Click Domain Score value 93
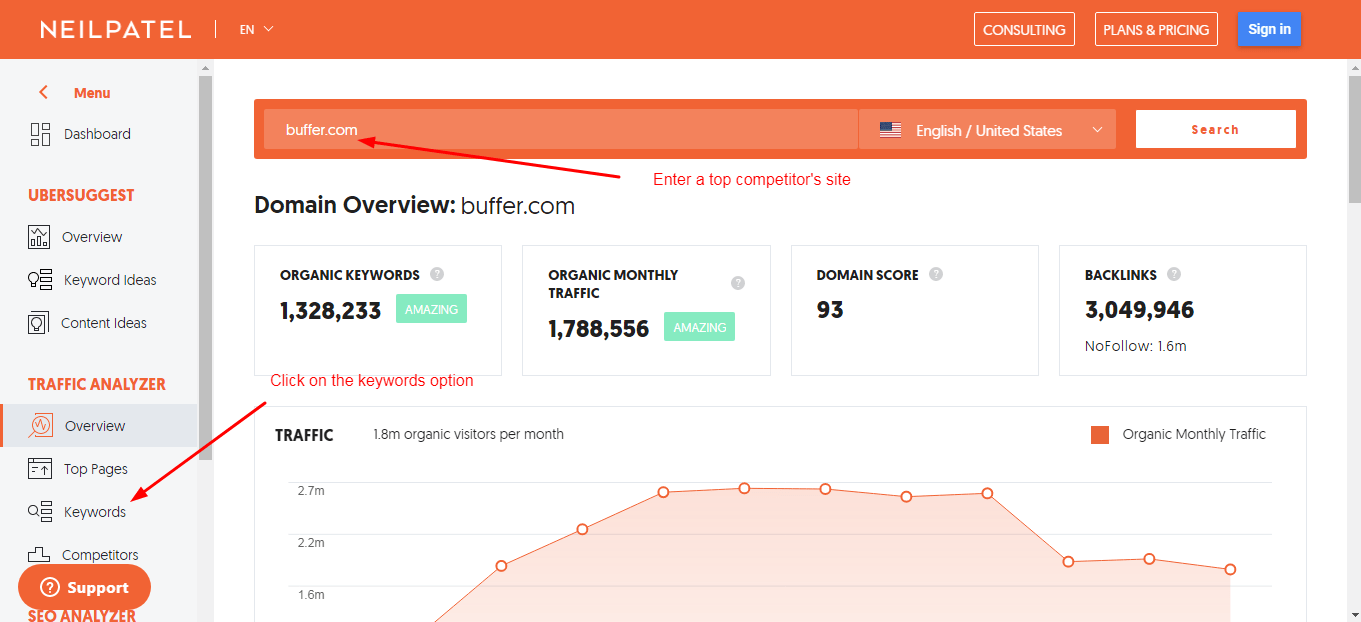 point(830,310)
